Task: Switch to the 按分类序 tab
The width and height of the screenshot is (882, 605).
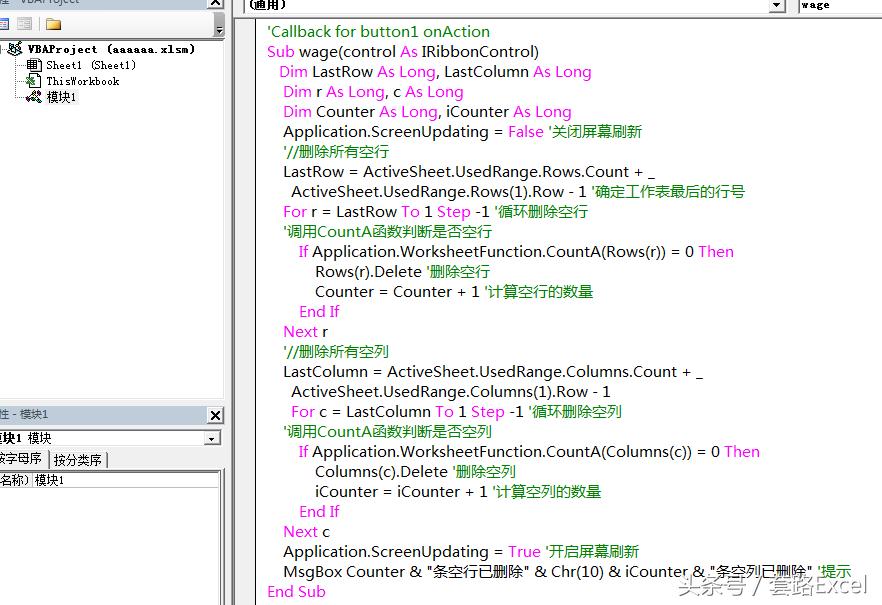Action: coord(78,460)
